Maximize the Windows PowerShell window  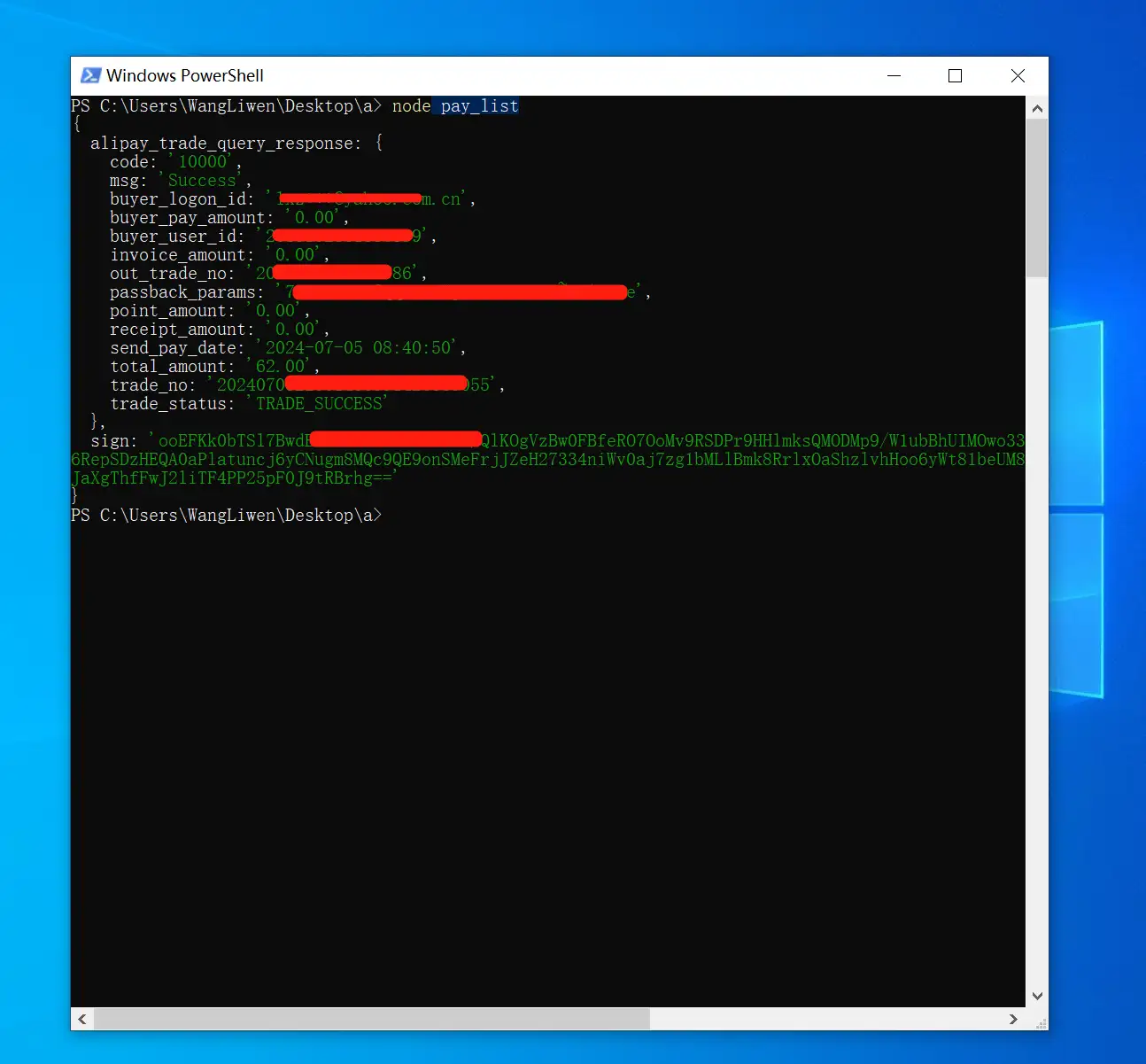(955, 75)
